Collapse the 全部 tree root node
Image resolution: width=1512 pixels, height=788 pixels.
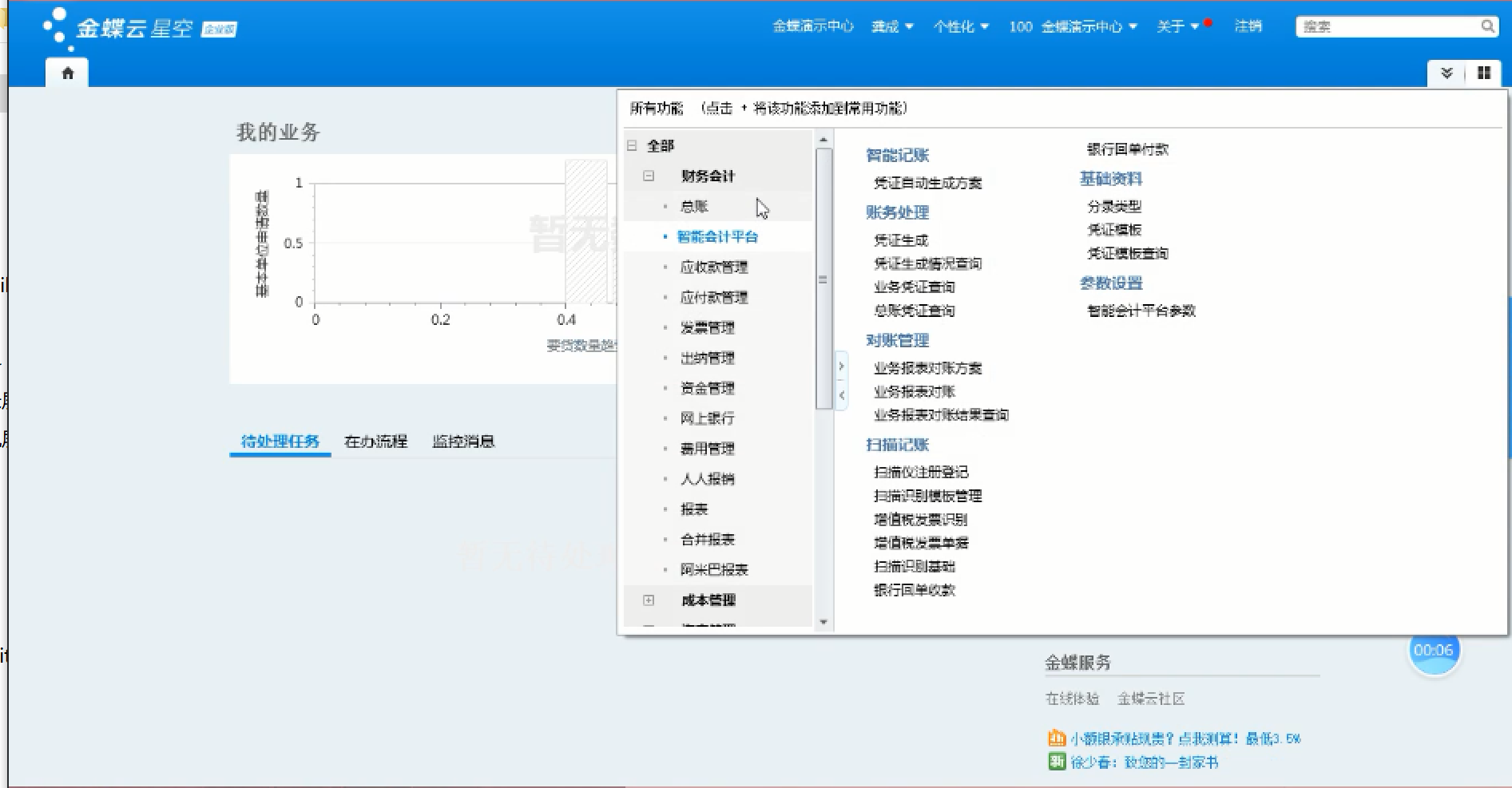pyautogui.click(x=632, y=145)
